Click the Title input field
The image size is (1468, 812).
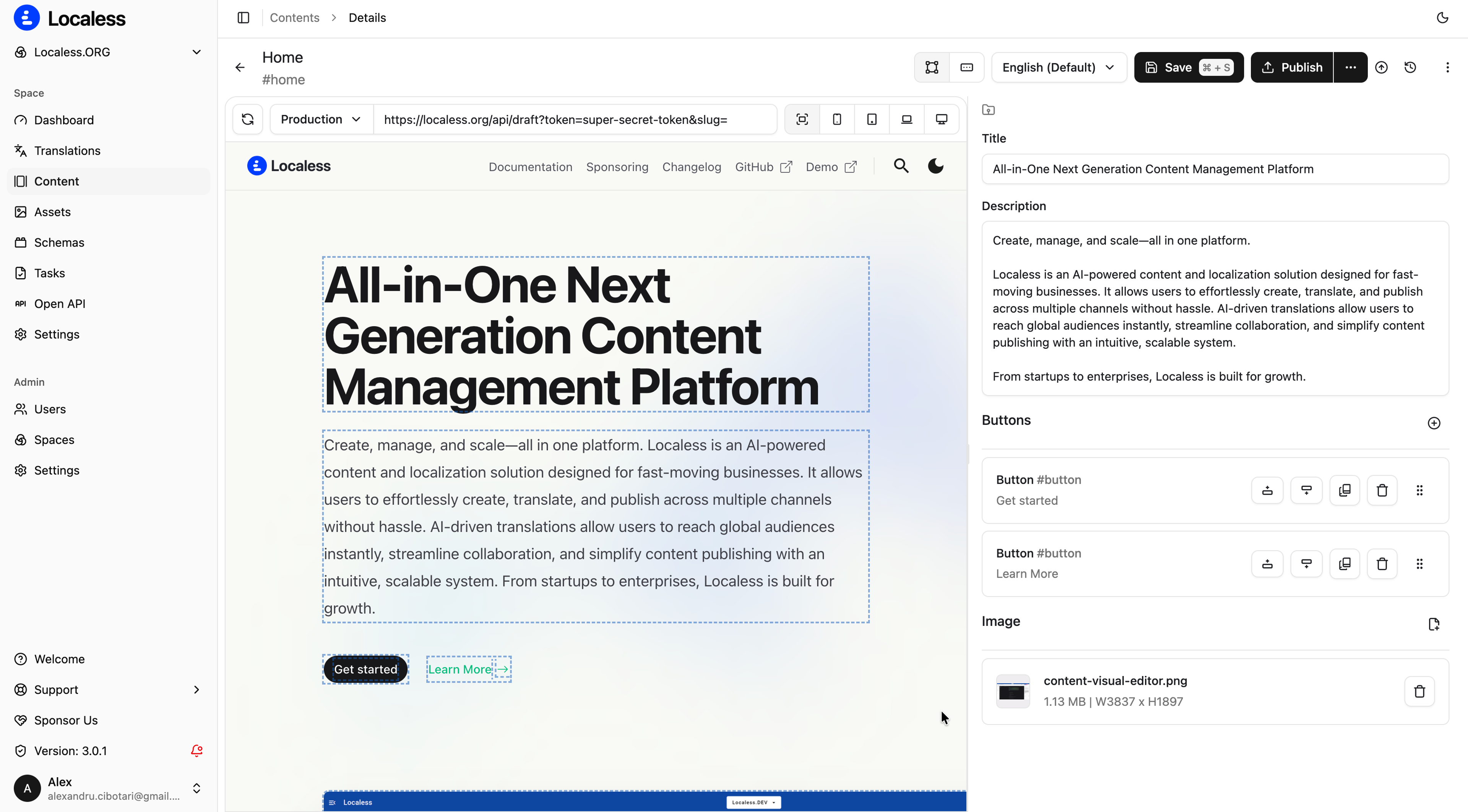pos(1215,169)
